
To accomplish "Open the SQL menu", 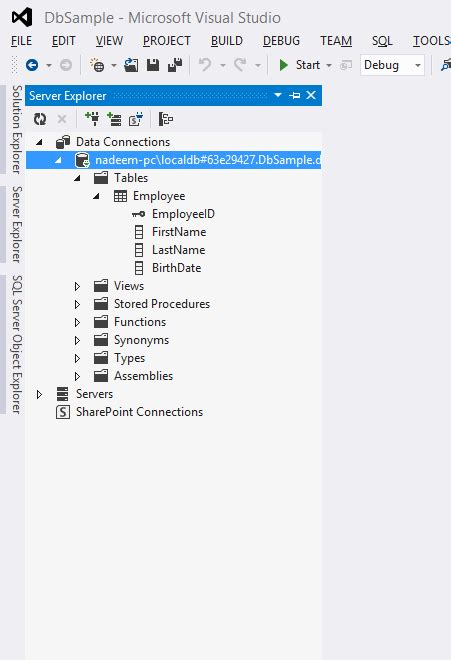I will (382, 41).
